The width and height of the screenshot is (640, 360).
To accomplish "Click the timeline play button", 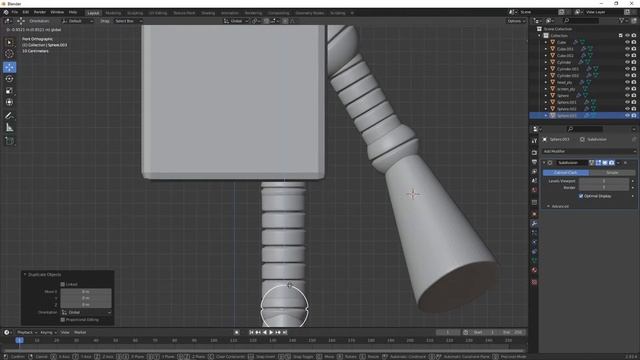I will (x=271, y=332).
